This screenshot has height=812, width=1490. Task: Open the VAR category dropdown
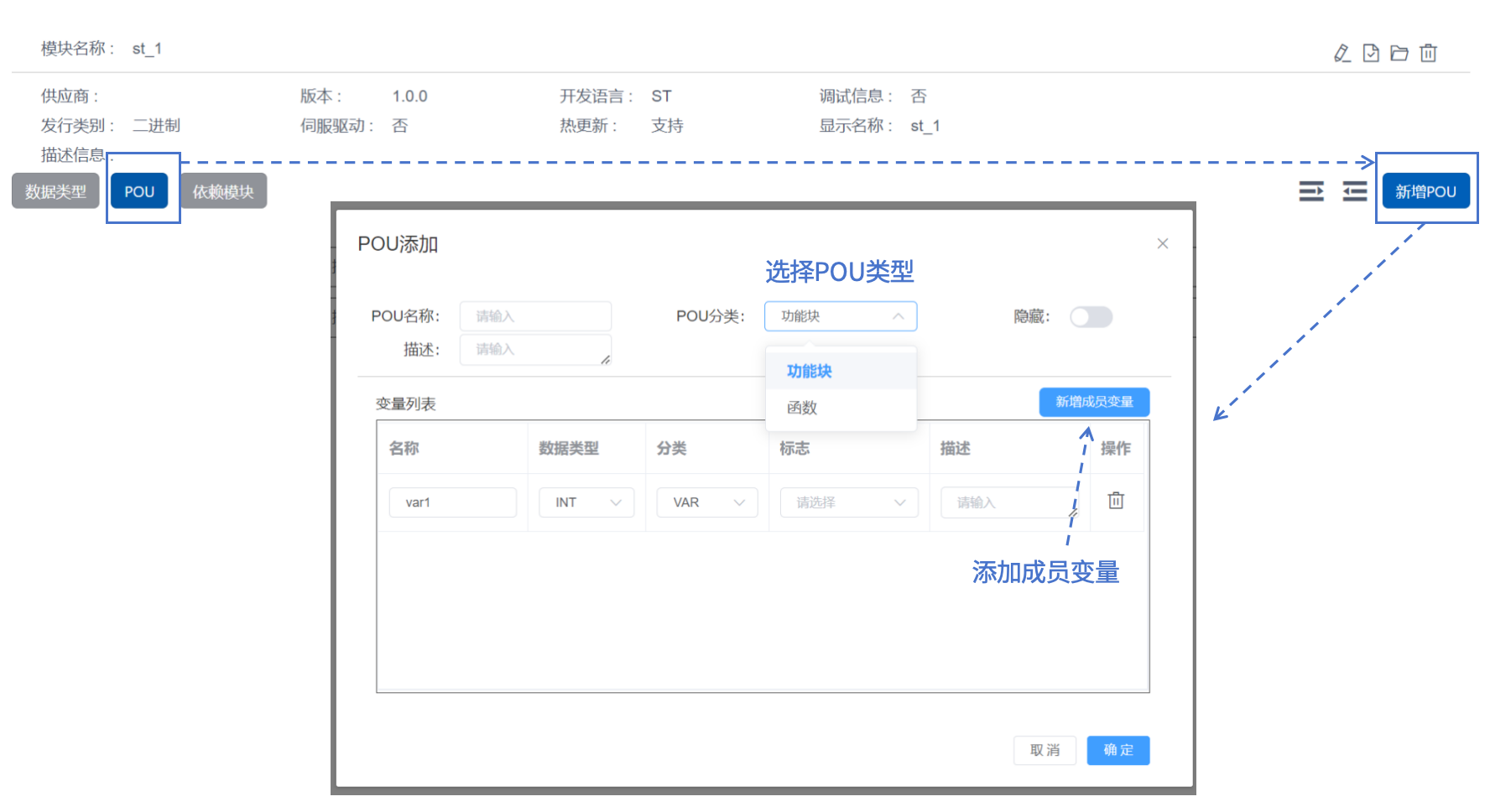pos(707,502)
